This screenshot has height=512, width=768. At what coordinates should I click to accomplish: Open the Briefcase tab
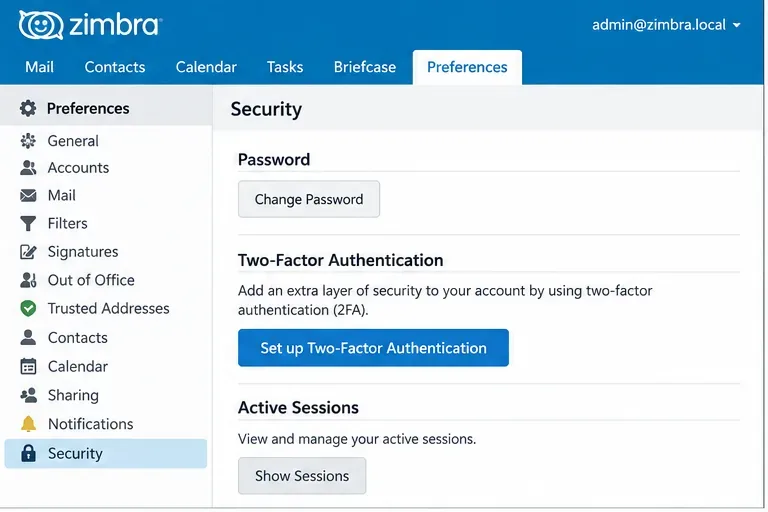coord(365,67)
